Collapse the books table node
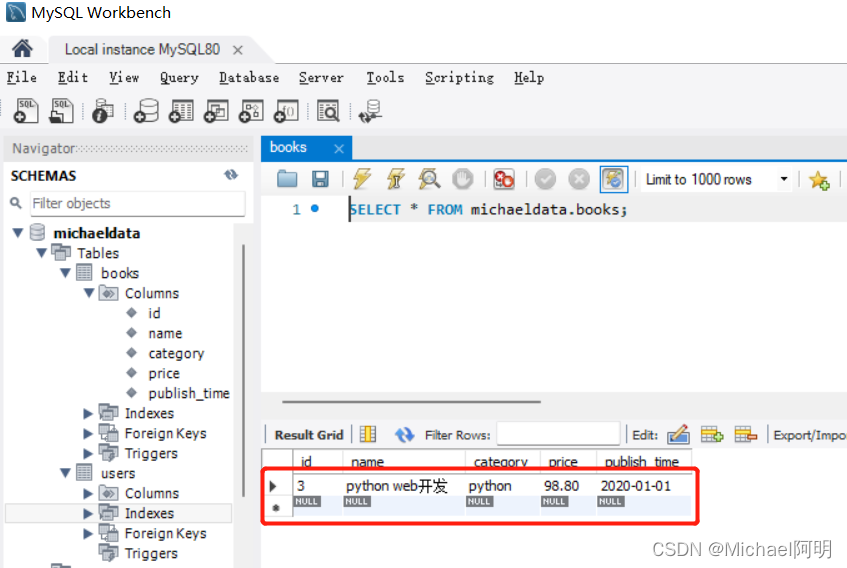847x568 pixels. [65, 273]
